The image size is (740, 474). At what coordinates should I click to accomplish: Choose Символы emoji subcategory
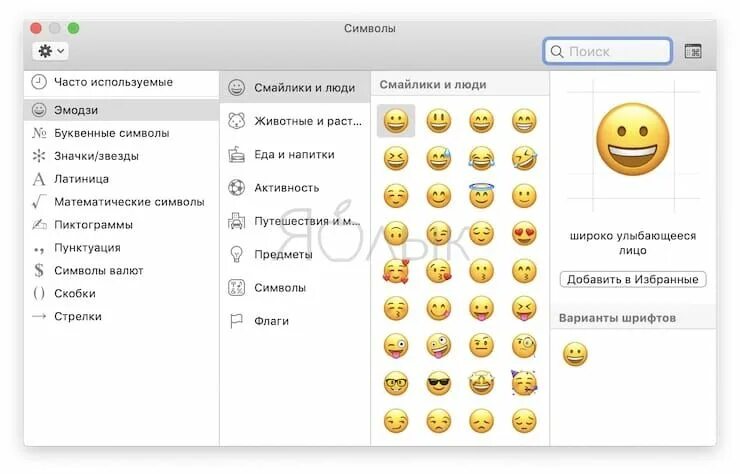(x=295, y=288)
